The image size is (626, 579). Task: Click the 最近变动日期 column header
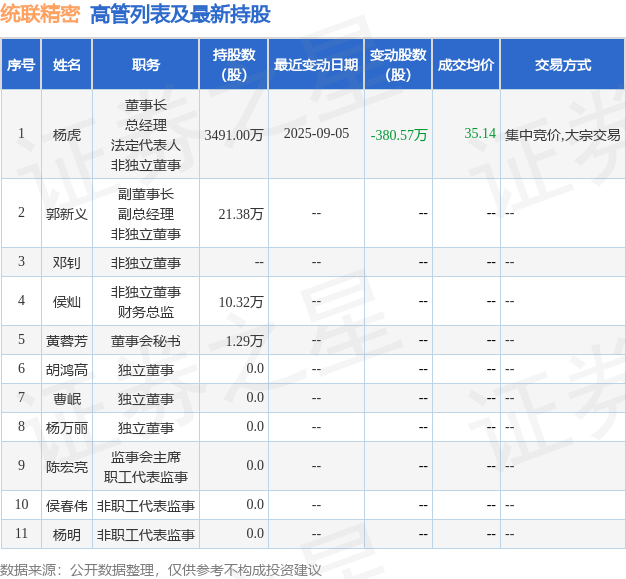316,64
